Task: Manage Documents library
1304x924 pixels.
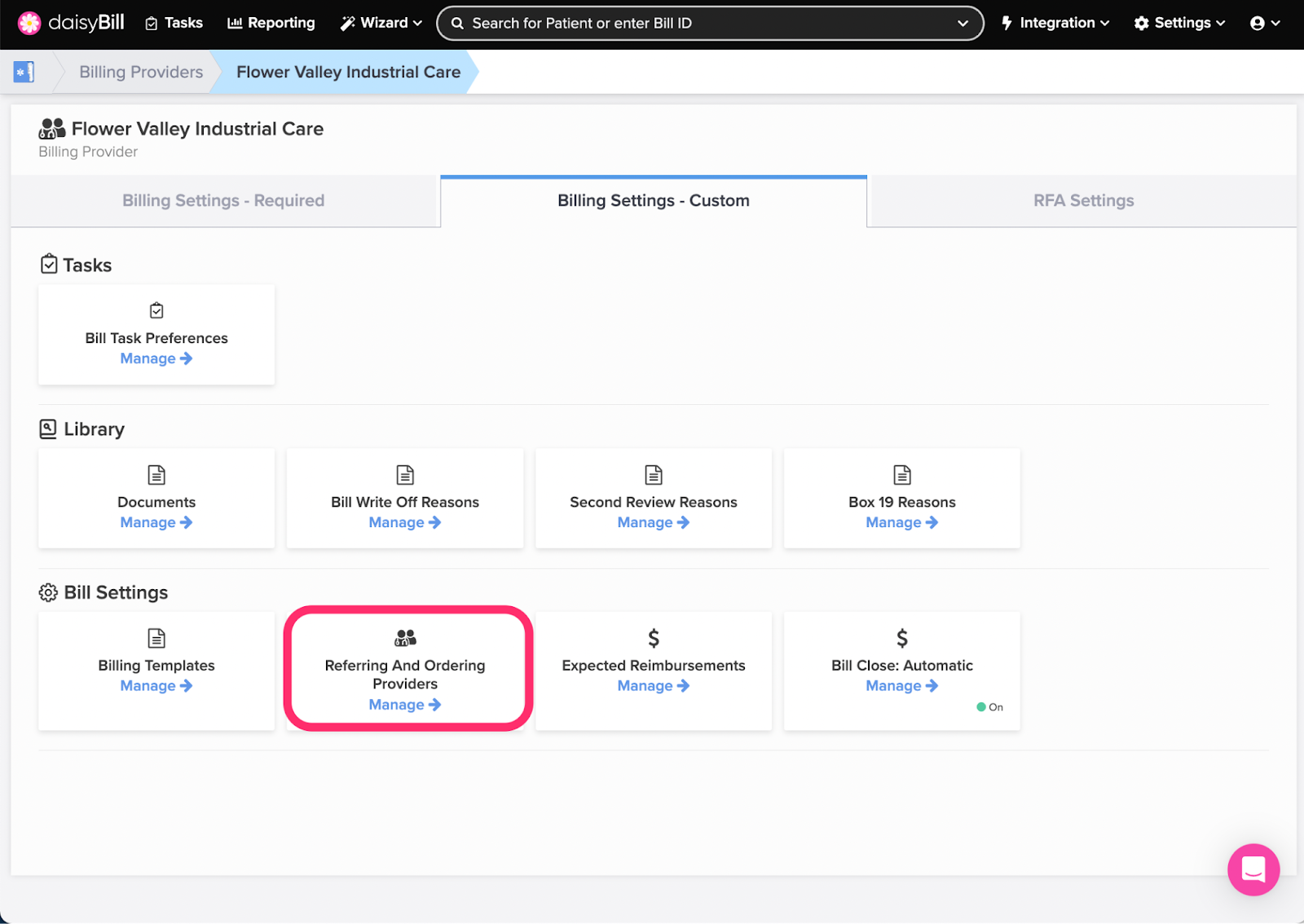Action: click(156, 522)
